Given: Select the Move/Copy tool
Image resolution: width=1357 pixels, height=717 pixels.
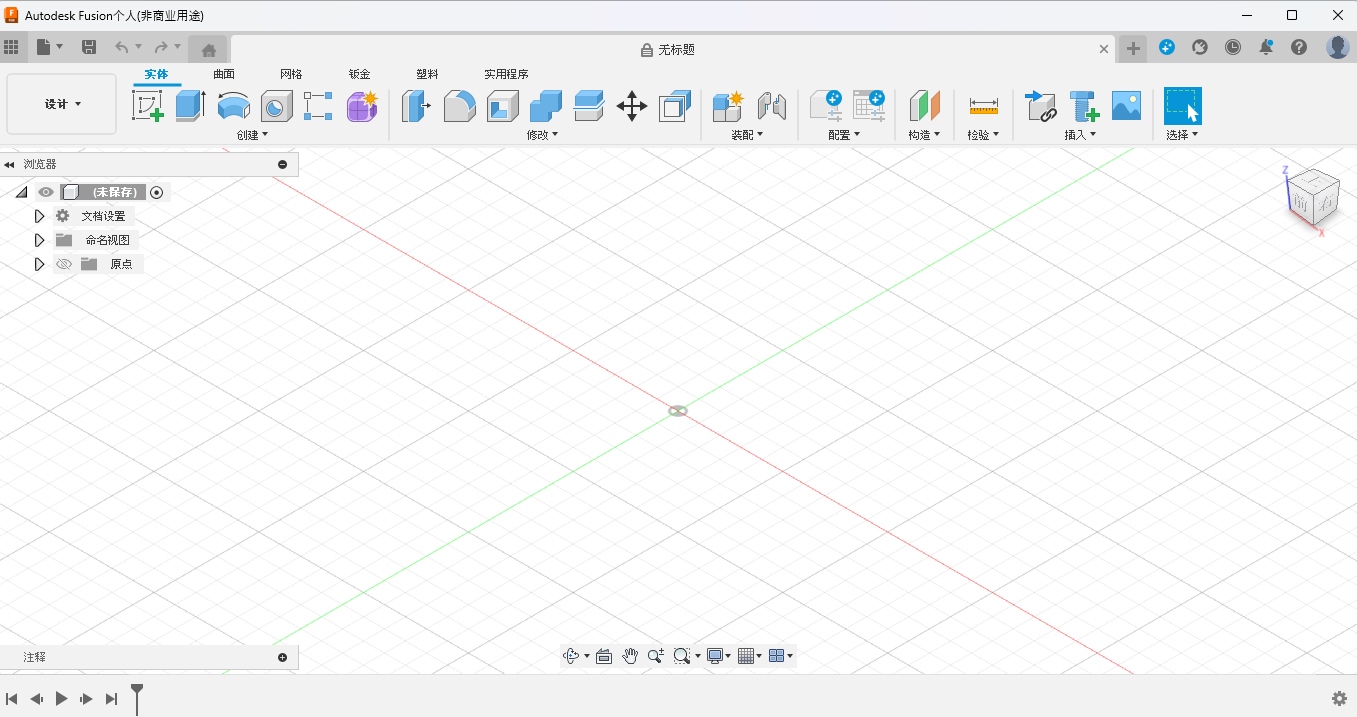Looking at the screenshot, I should [632, 106].
